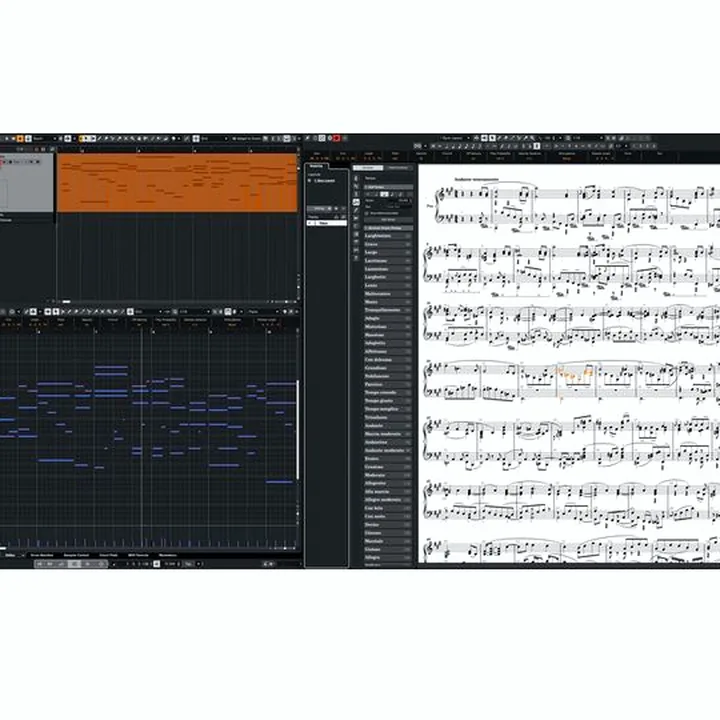Toggle the white Snap icon in project toolbar
Screen dimensions: 720x720
(x=196, y=138)
